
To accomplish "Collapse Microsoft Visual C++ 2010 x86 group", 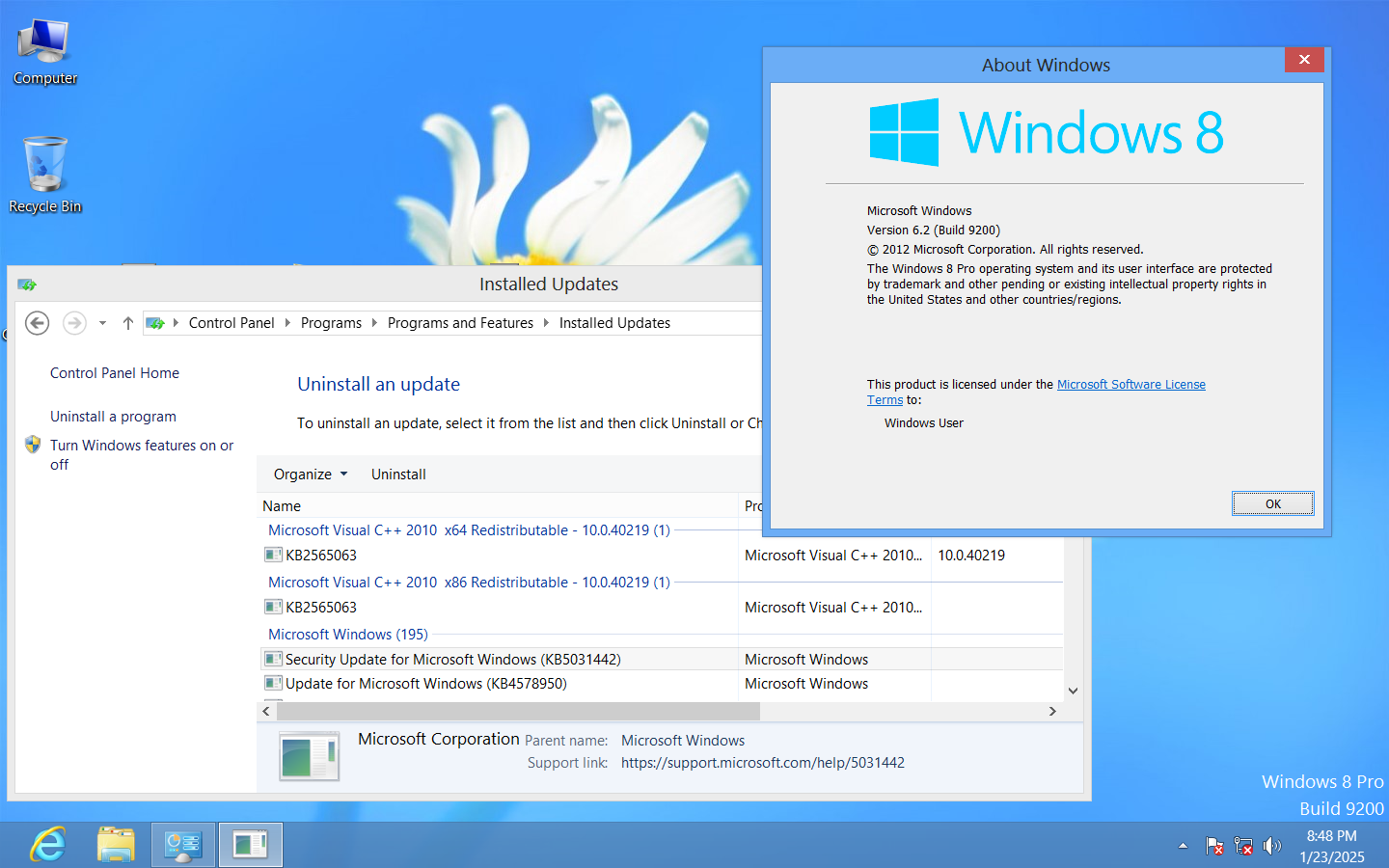I will point(469,583).
